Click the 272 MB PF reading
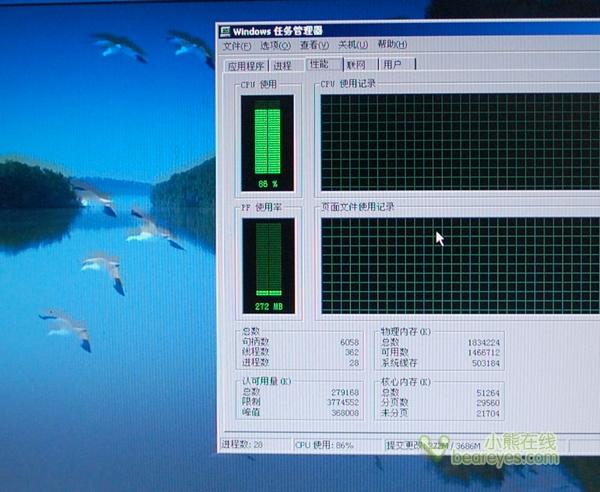Image resolution: width=600 pixels, height=492 pixels. 269,306
